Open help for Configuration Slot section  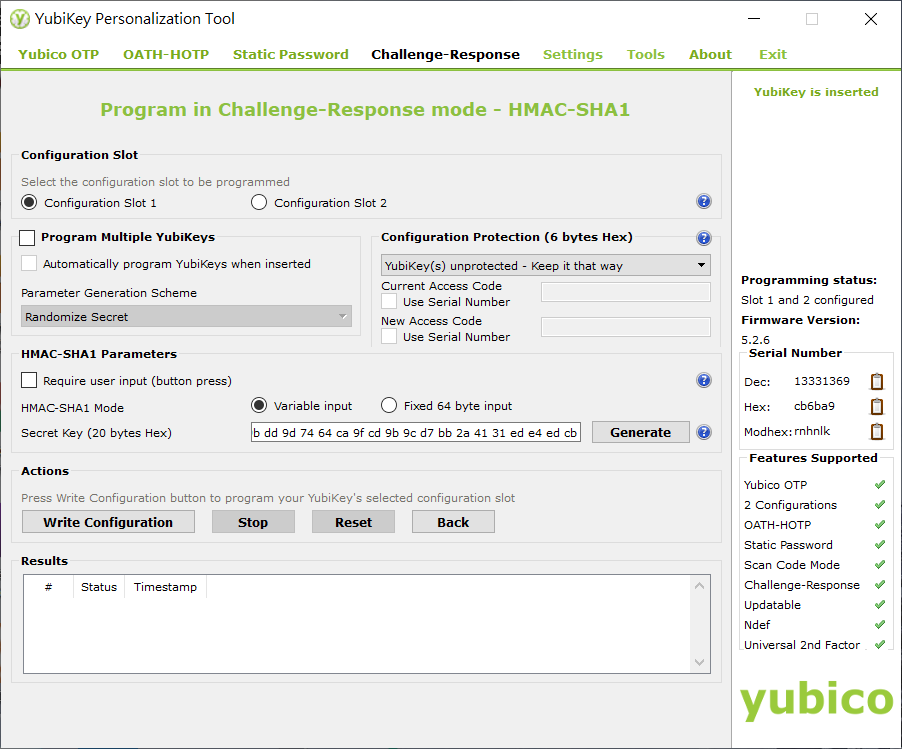coord(704,201)
